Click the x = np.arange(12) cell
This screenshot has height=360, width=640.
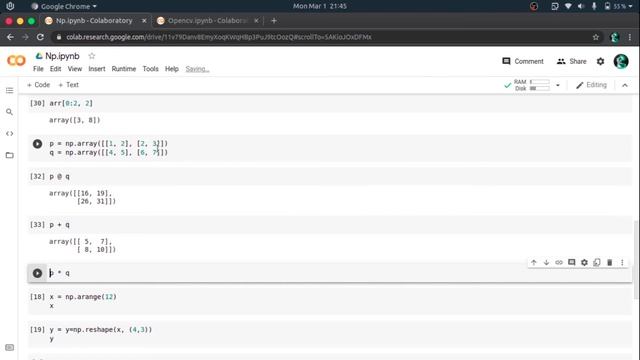tap(330, 301)
